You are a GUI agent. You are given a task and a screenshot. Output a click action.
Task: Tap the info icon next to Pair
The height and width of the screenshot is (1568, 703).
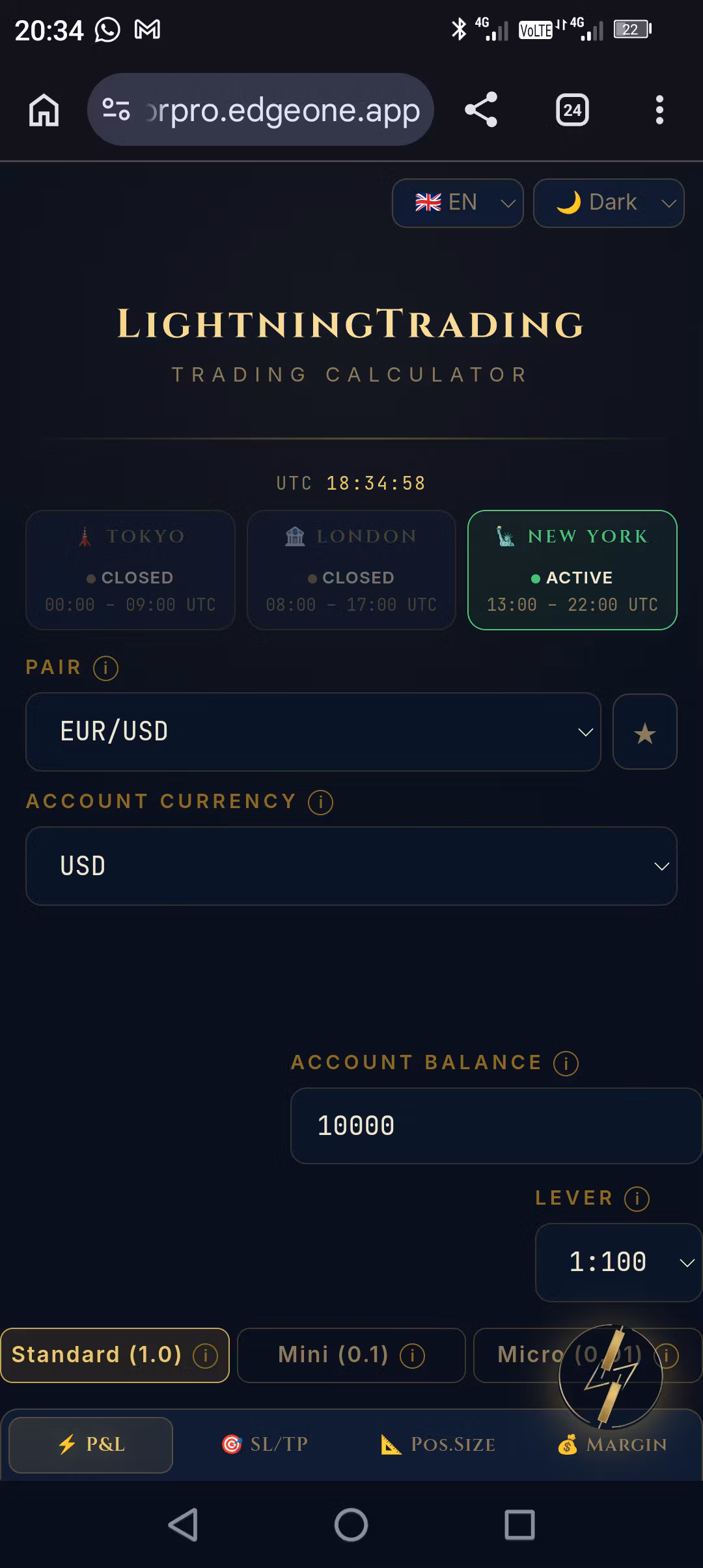click(105, 668)
